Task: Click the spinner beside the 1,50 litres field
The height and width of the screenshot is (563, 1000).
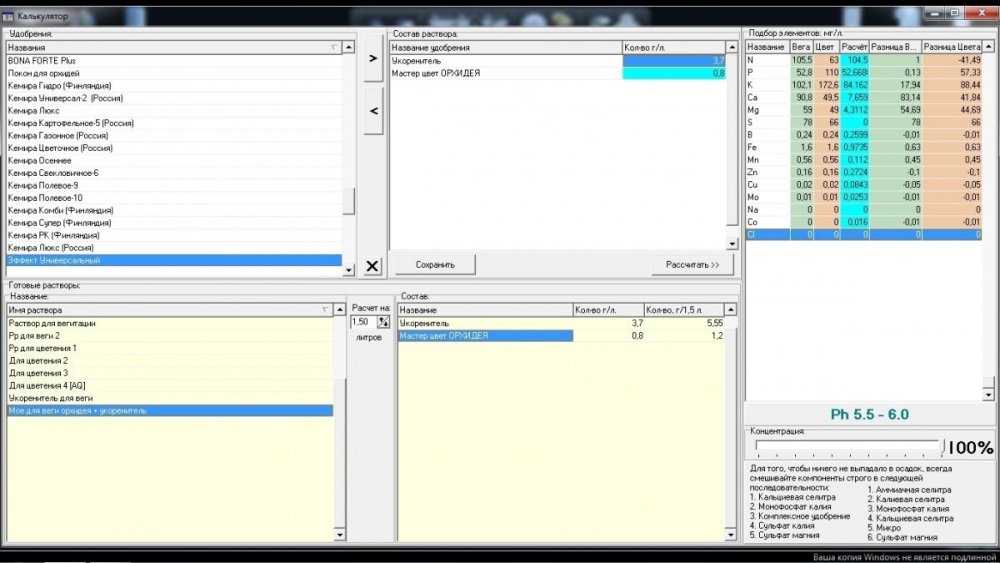Action: tap(383, 323)
